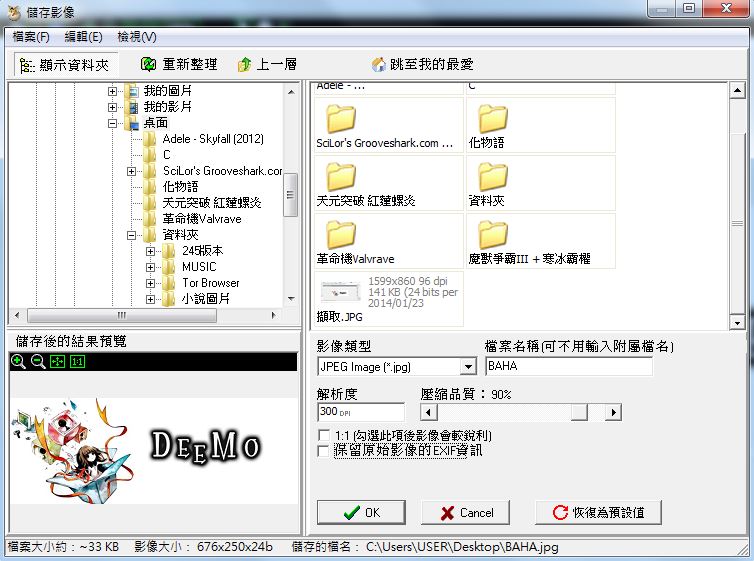
Task: Enable 保留原始影像的EXIF資訊 checkbox
Action: pyautogui.click(x=324, y=451)
